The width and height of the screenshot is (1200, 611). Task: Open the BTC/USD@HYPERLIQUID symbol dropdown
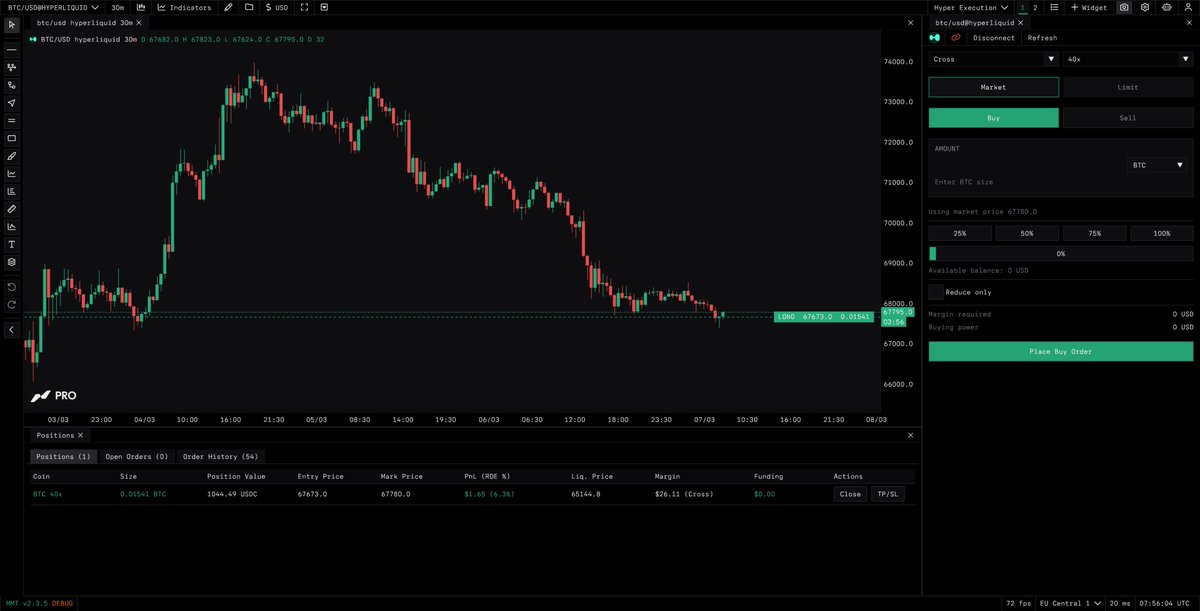[x=53, y=7]
